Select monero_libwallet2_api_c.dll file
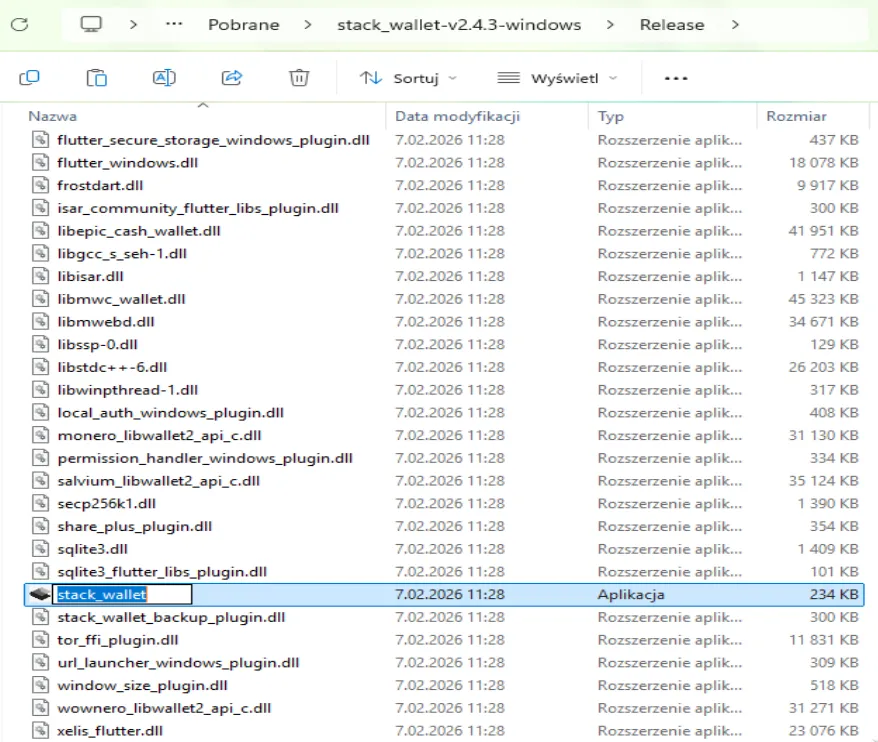Screen dimensions: 878x742 click(160, 436)
